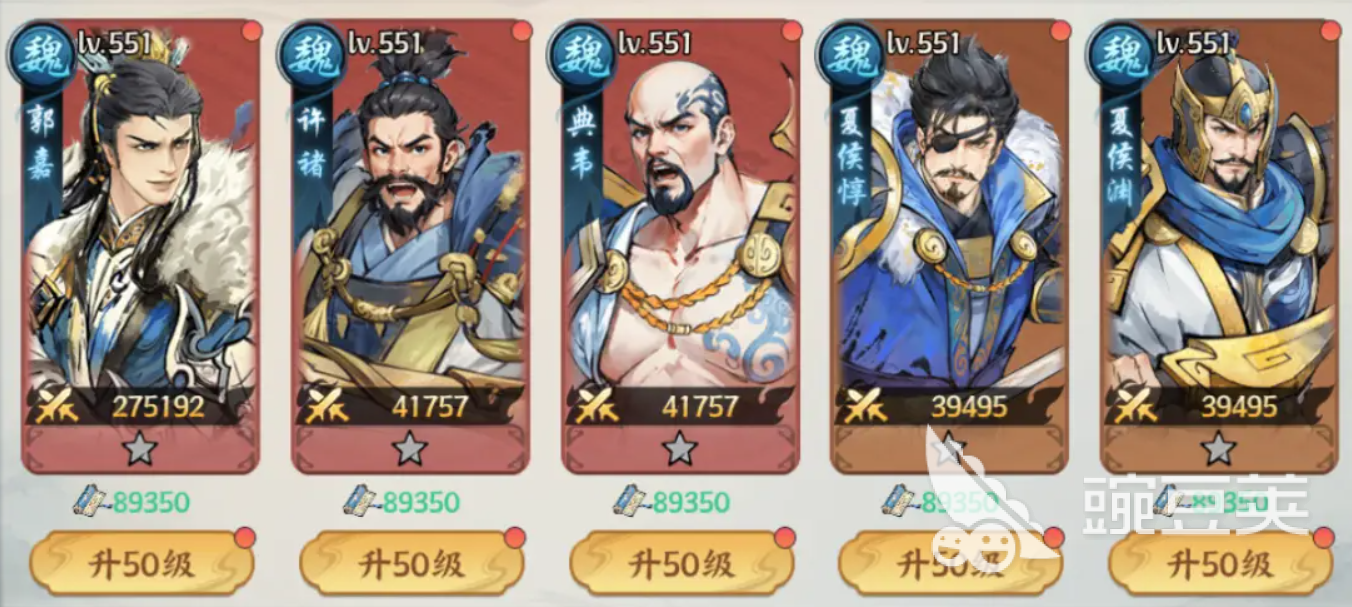
Task: Tap the gray star under 夏侯渊's portrait
Action: (x=1218, y=449)
